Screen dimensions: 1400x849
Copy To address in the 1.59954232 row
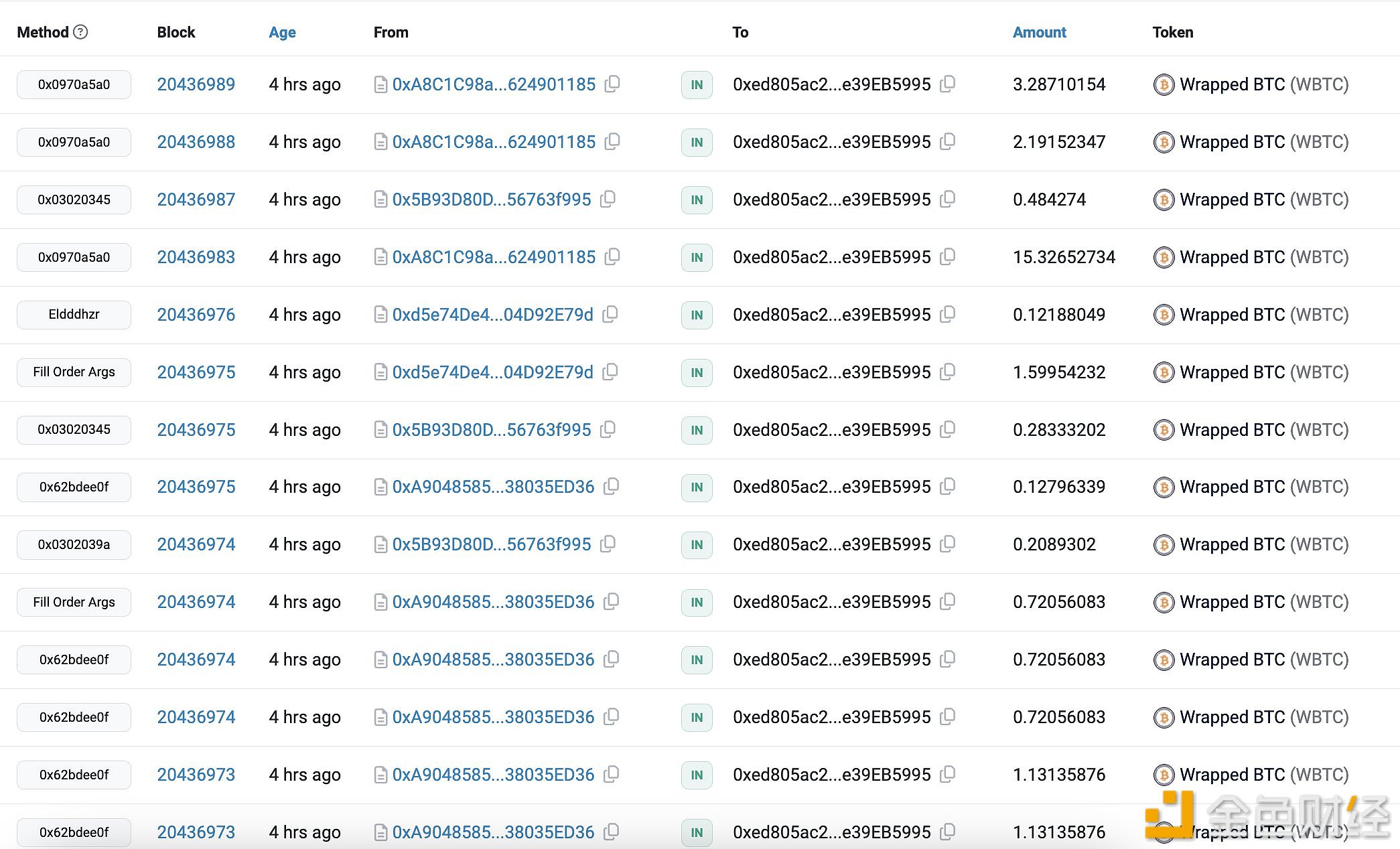[x=947, y=372]
